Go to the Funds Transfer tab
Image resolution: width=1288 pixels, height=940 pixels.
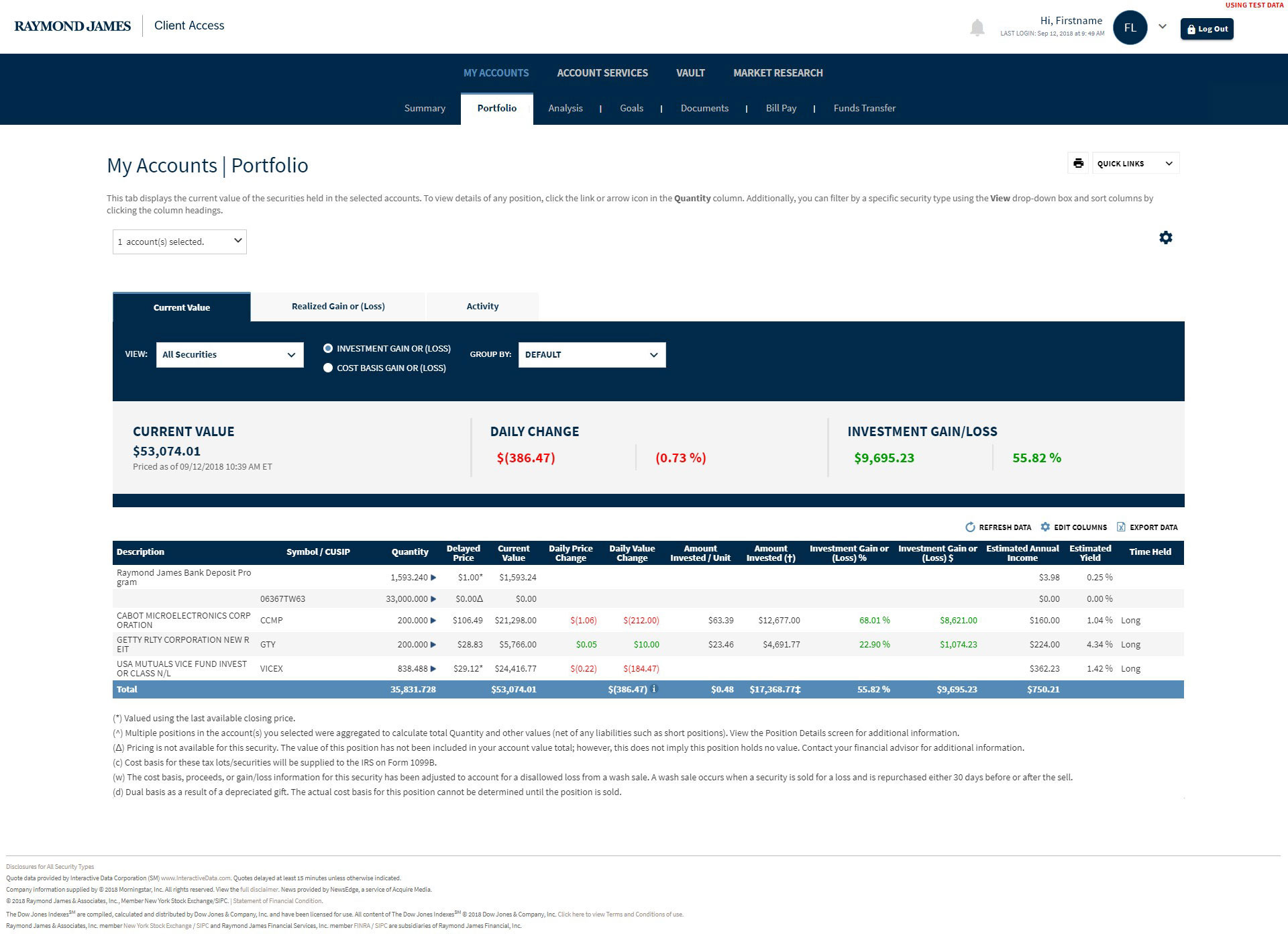(864, 108)
